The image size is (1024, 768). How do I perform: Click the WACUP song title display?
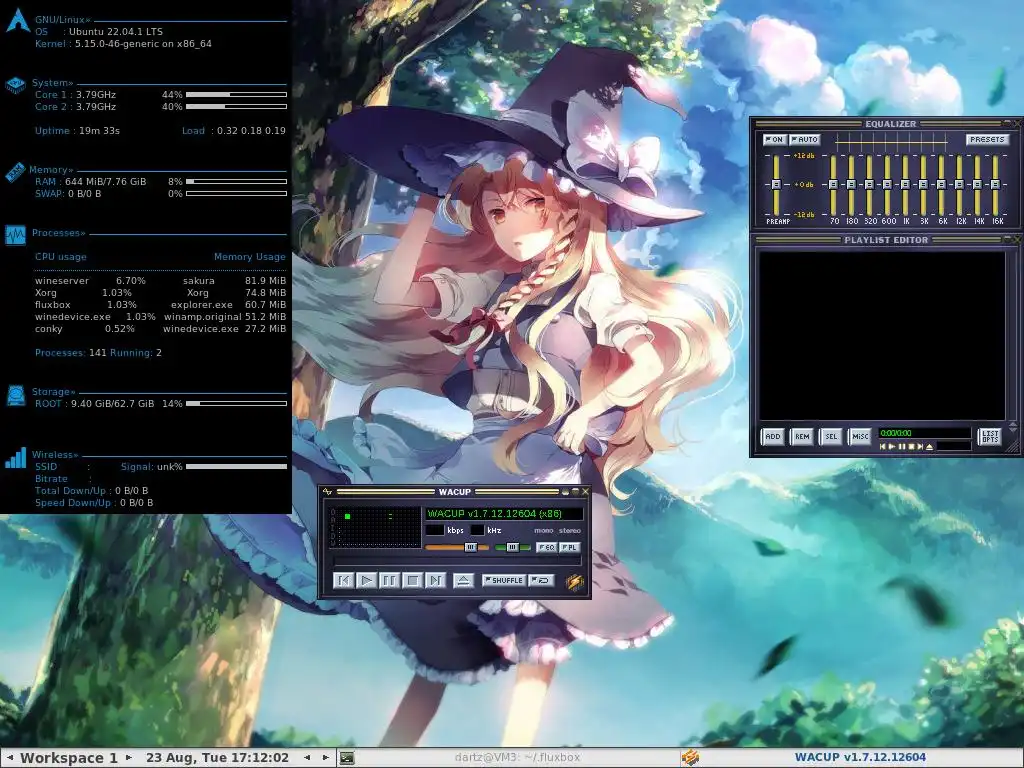504,513
